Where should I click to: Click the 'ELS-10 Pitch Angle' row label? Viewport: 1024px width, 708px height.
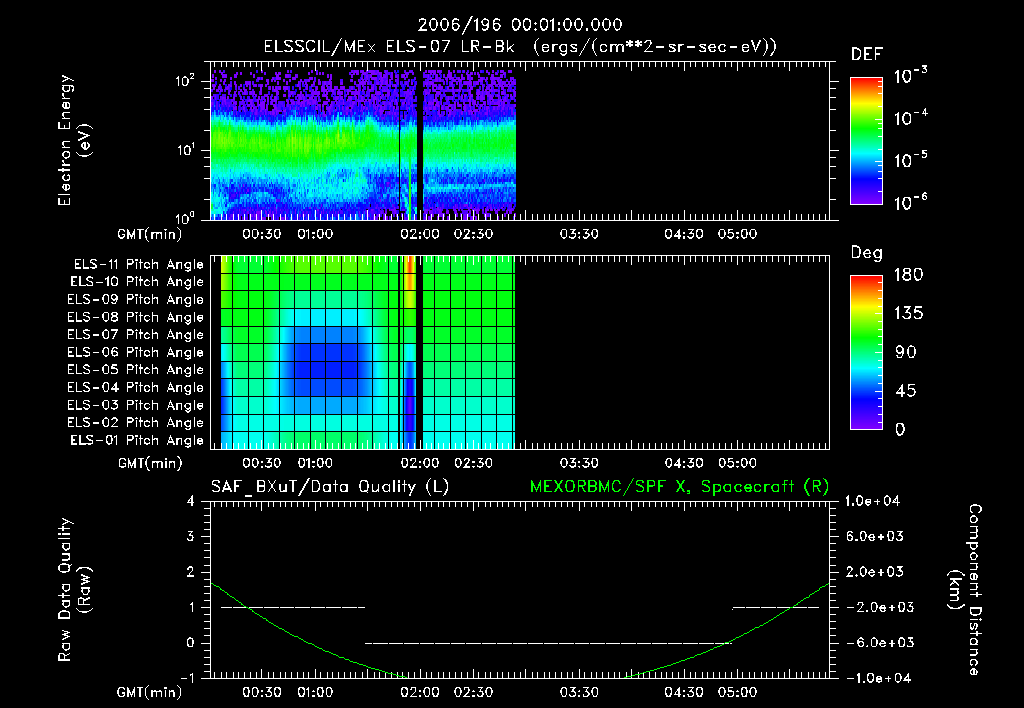[x=137, y=282]
